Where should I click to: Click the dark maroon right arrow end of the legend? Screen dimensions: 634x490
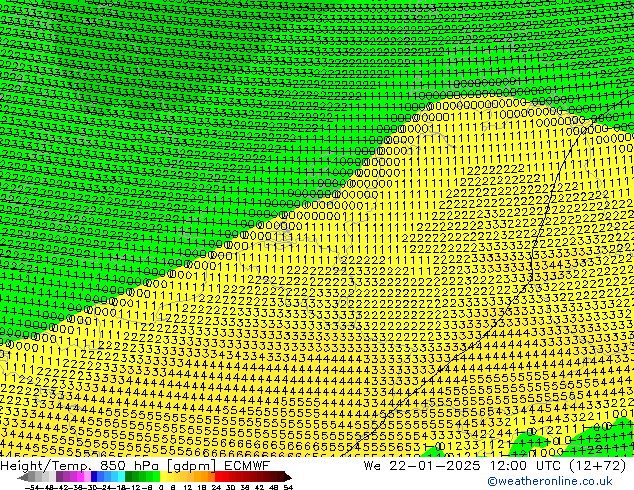tap(288, 477)
